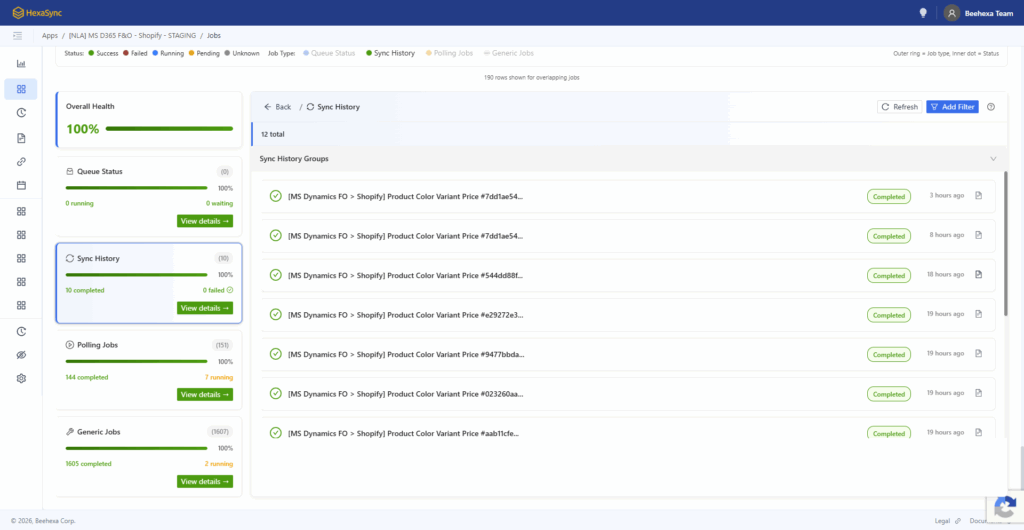Click the crossed-out eye sidebar icon

(21, 354)
